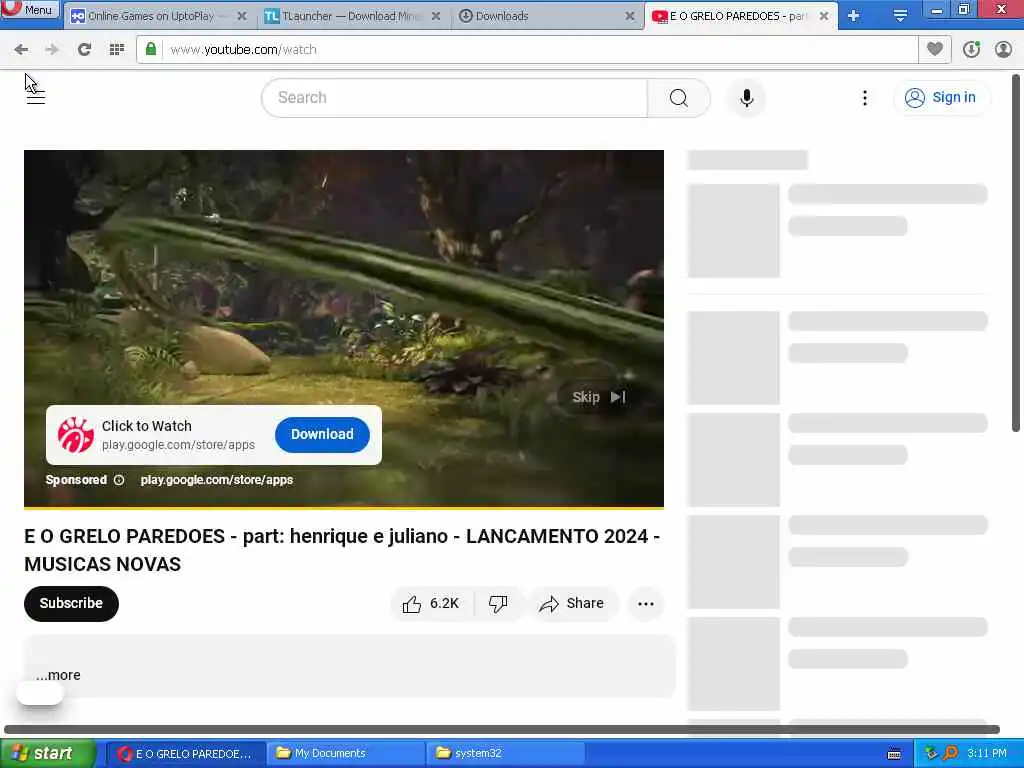Click the magnifier search button

coord(679,98)
